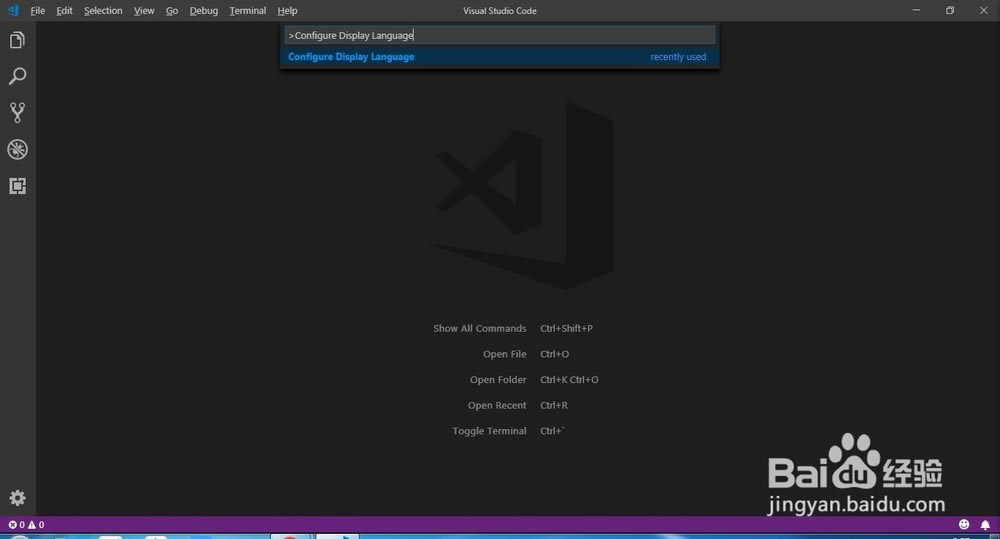Click the 'recently used' label

[x=678, y=57]
